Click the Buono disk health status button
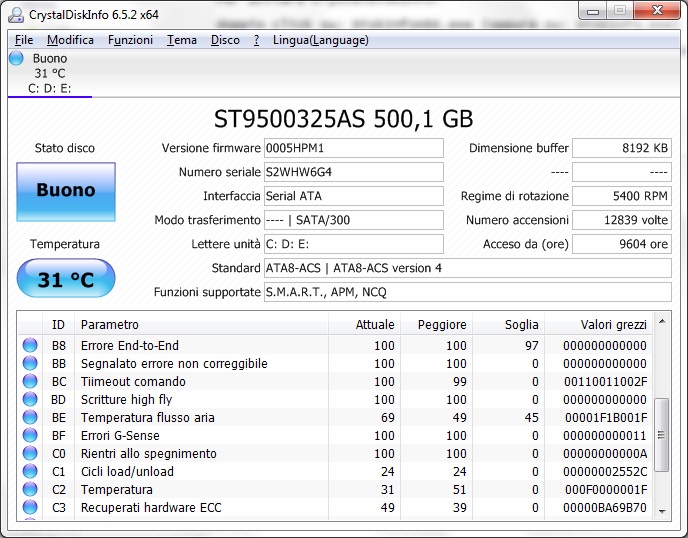This screenshot has width=688, height=538. (x=66, y=192)
